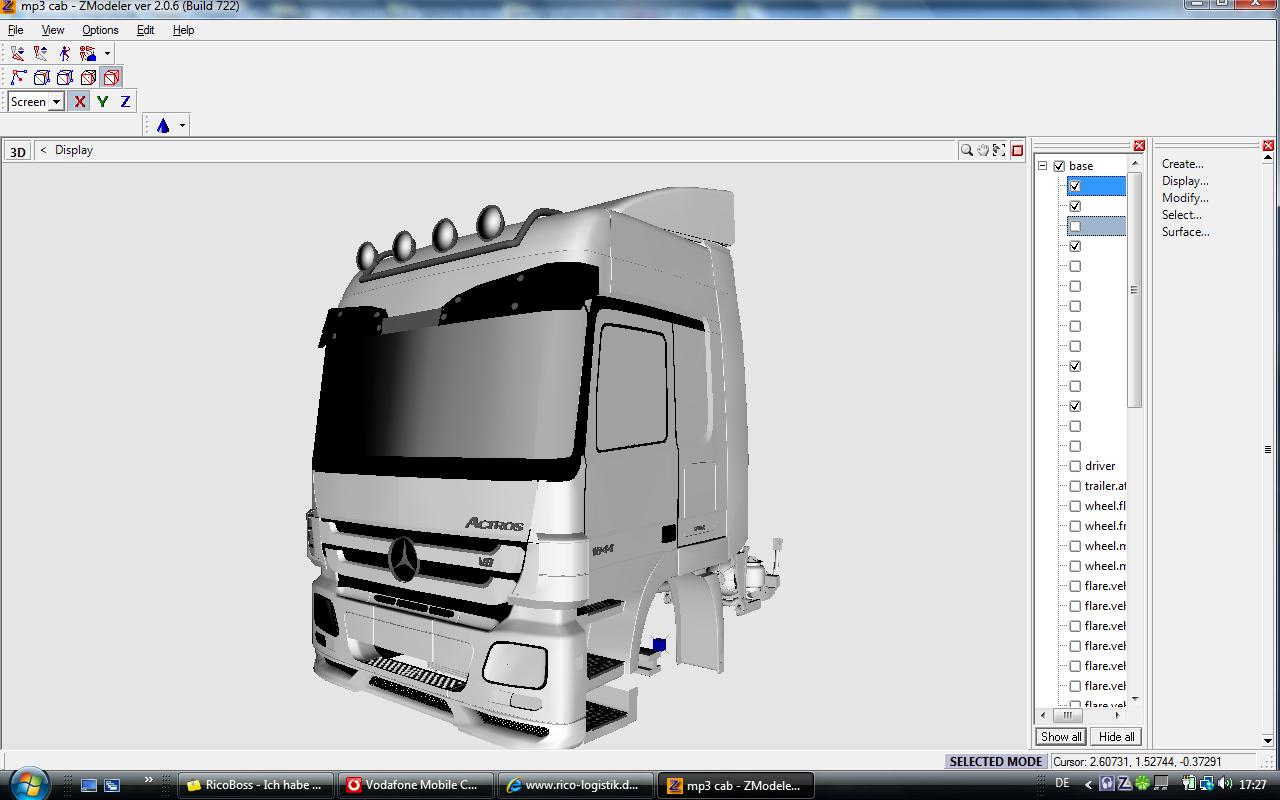Viewport: 1280px width, 800px height.
Task: Click the blue cone pivot icon
Action: (x=163, y=125)
